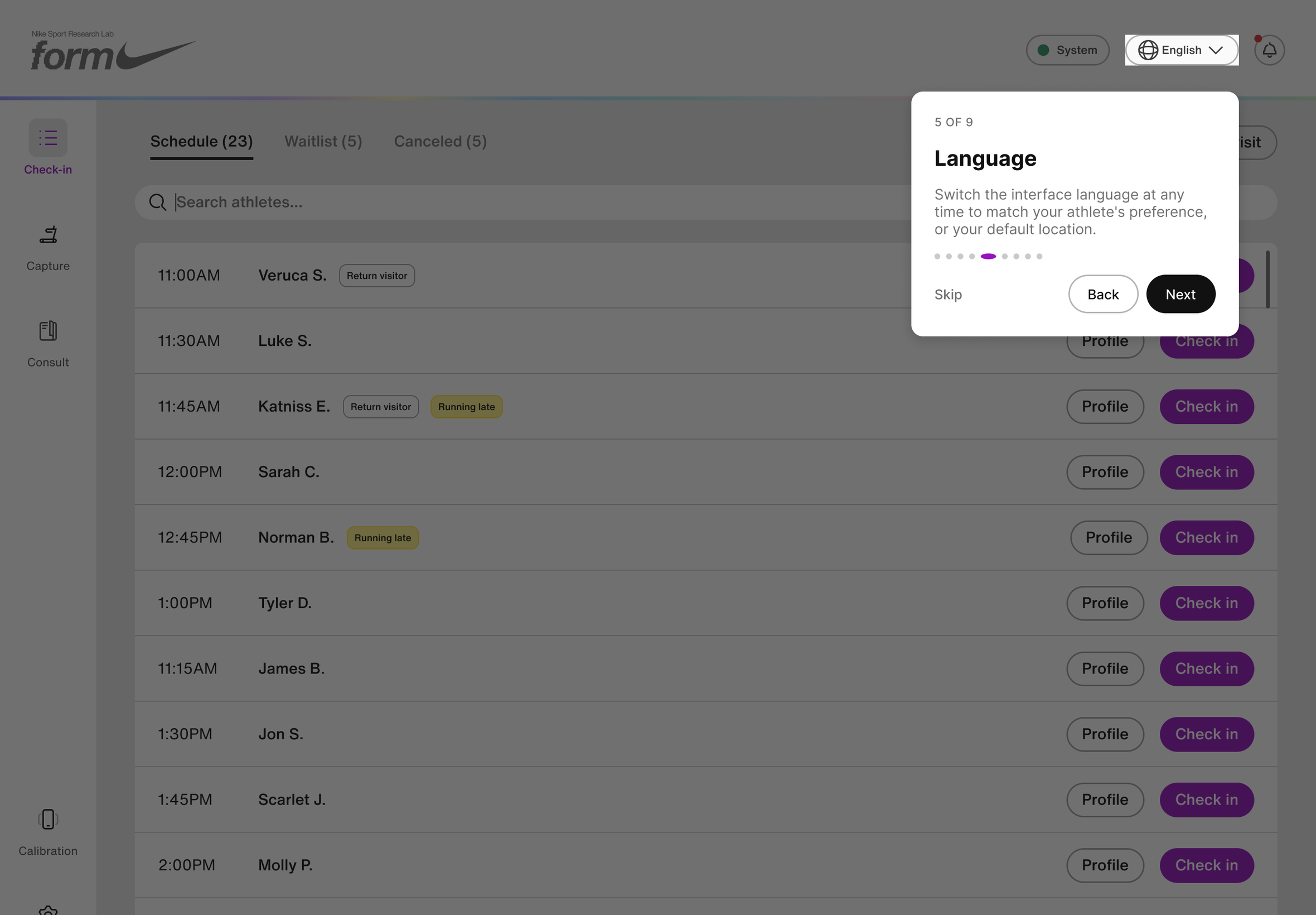Image resolution: width=1316 pixels, height=915 pixels.
Task: Open Profile for James B.
Action: (x=1105, y=668)
